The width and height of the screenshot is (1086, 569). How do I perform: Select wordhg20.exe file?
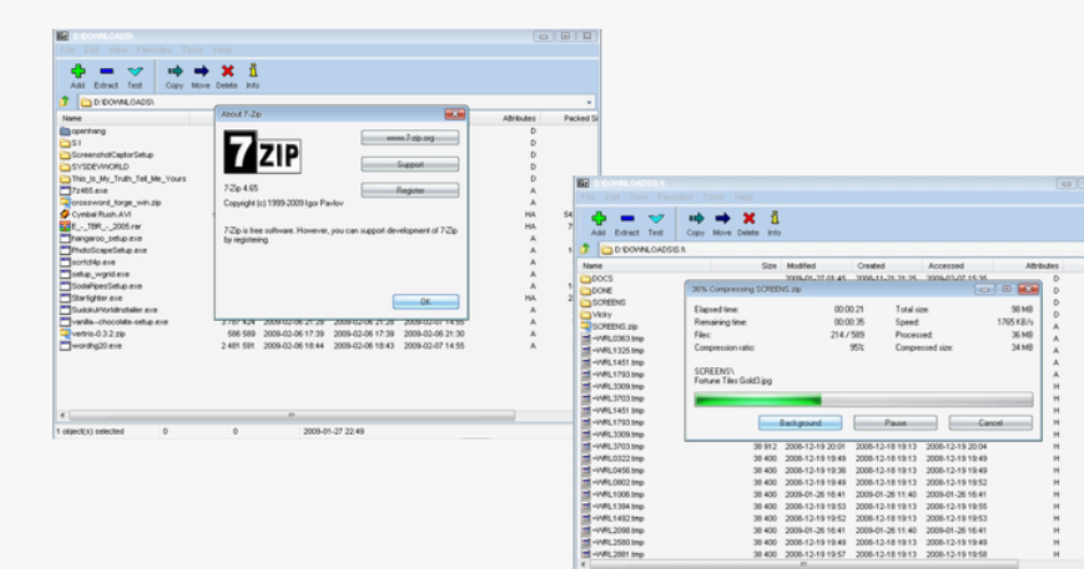click(x=91, y=345)
